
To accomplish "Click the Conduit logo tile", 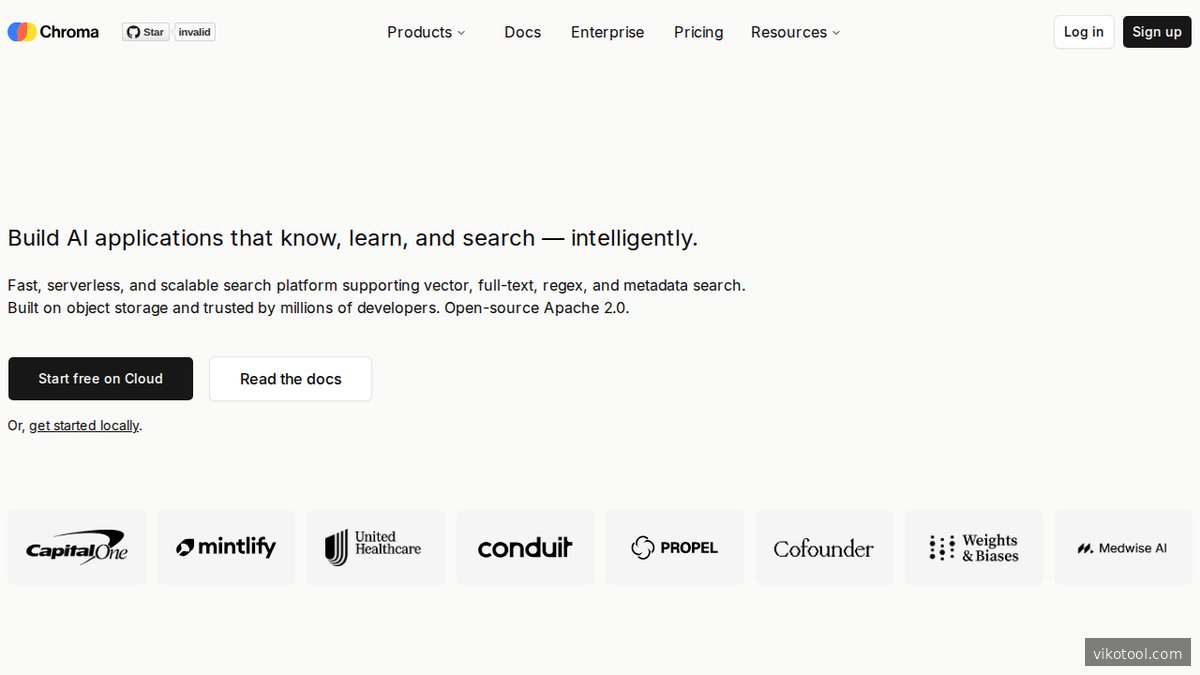I will pos(525,548).
